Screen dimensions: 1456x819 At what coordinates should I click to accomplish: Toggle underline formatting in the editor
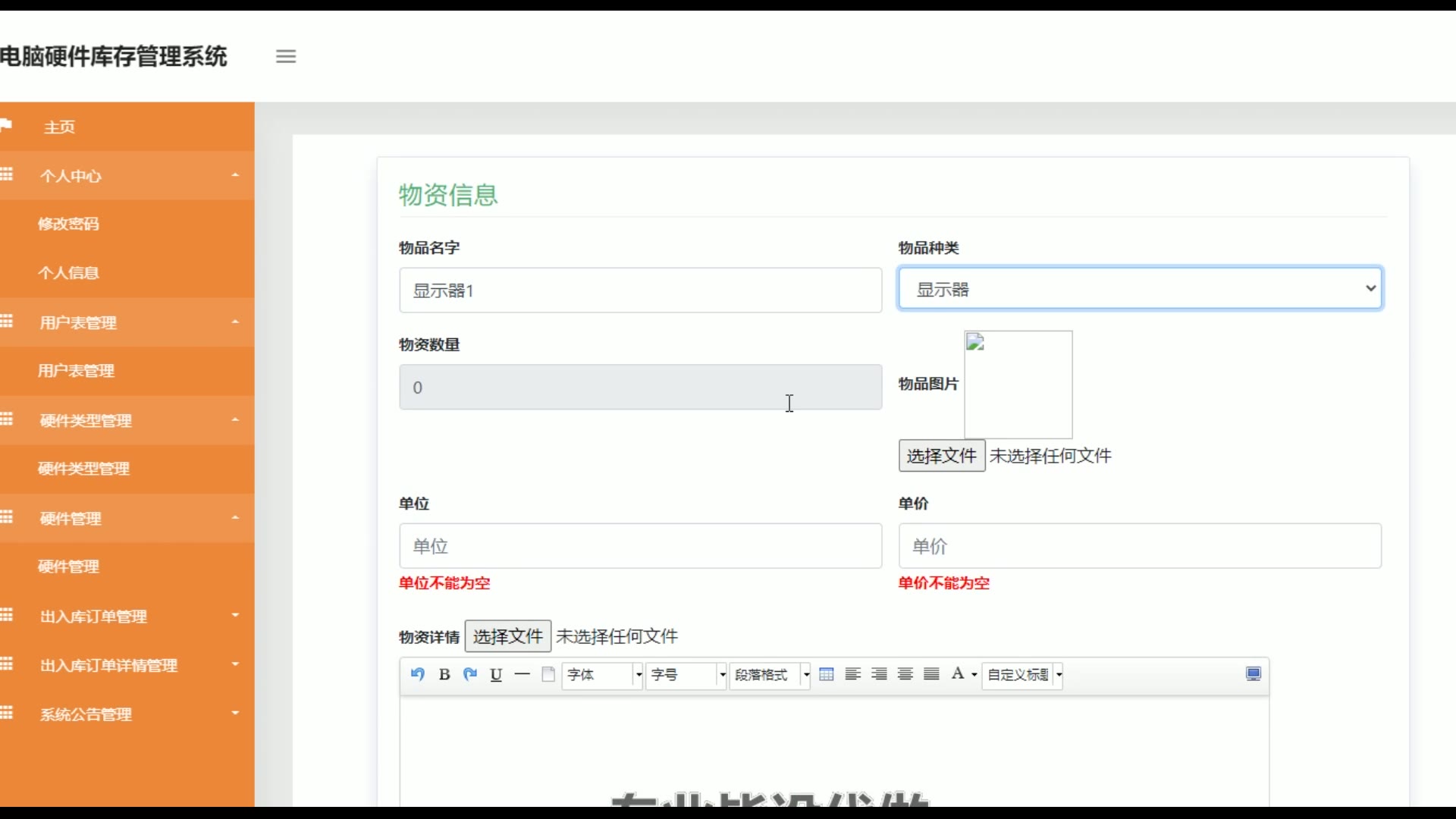(496, 674)
